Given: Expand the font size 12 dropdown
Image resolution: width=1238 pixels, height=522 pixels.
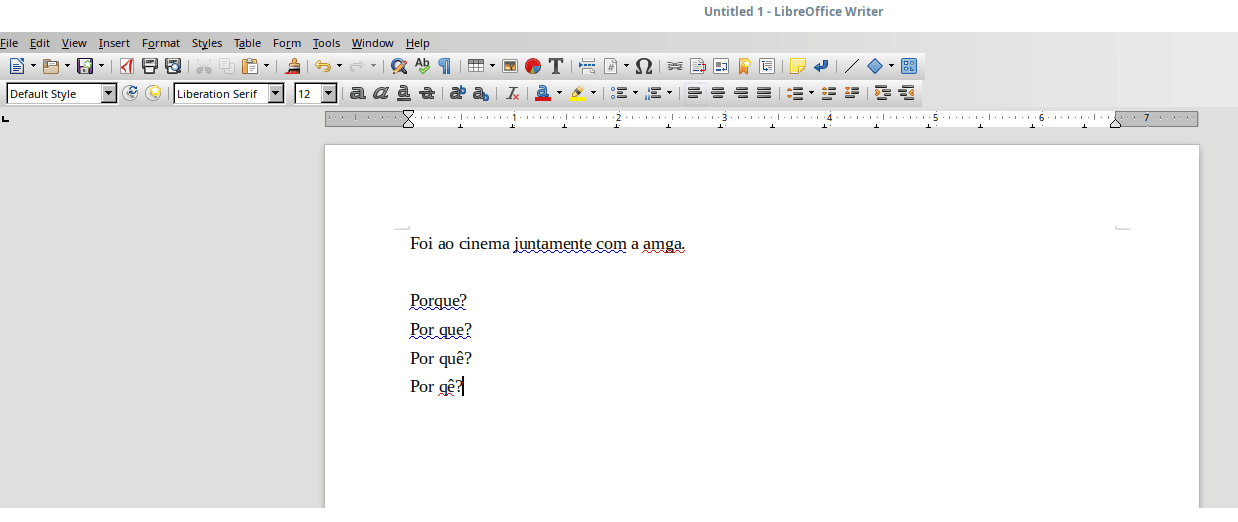Looking at the screenshot, I should (x=329, y=94).
